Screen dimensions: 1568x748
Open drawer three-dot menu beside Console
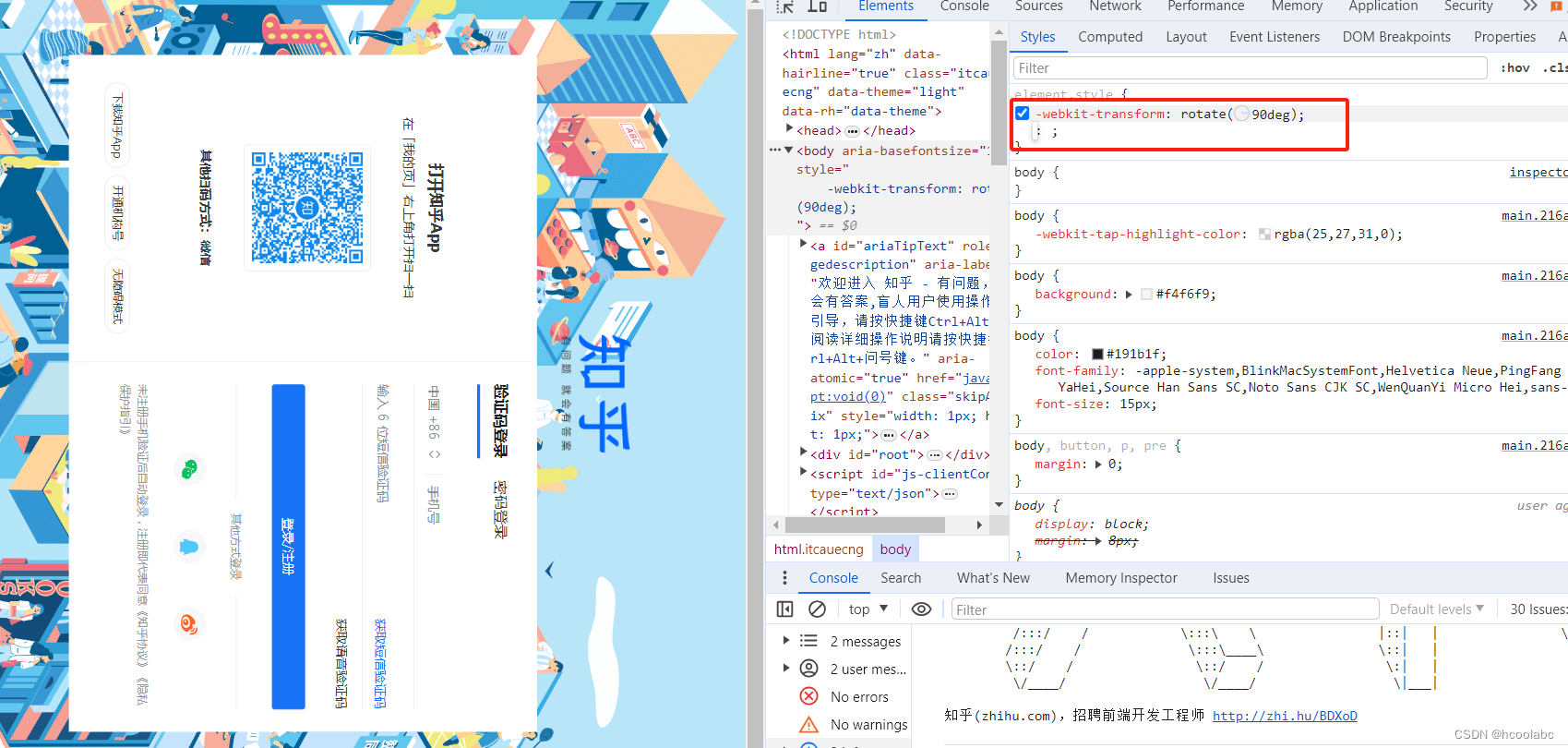(784, 578)
